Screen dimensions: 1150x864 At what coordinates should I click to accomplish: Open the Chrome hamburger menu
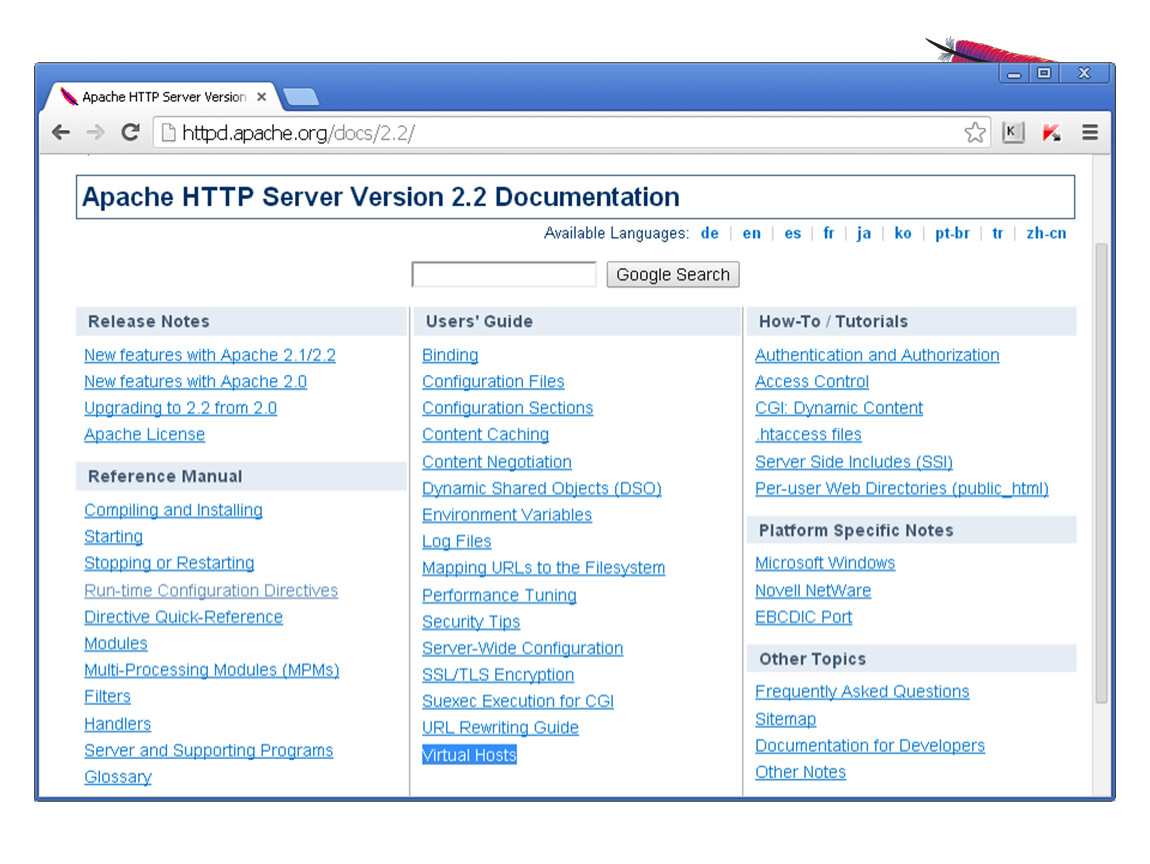pyautogui.click(x=1090, y=133)
